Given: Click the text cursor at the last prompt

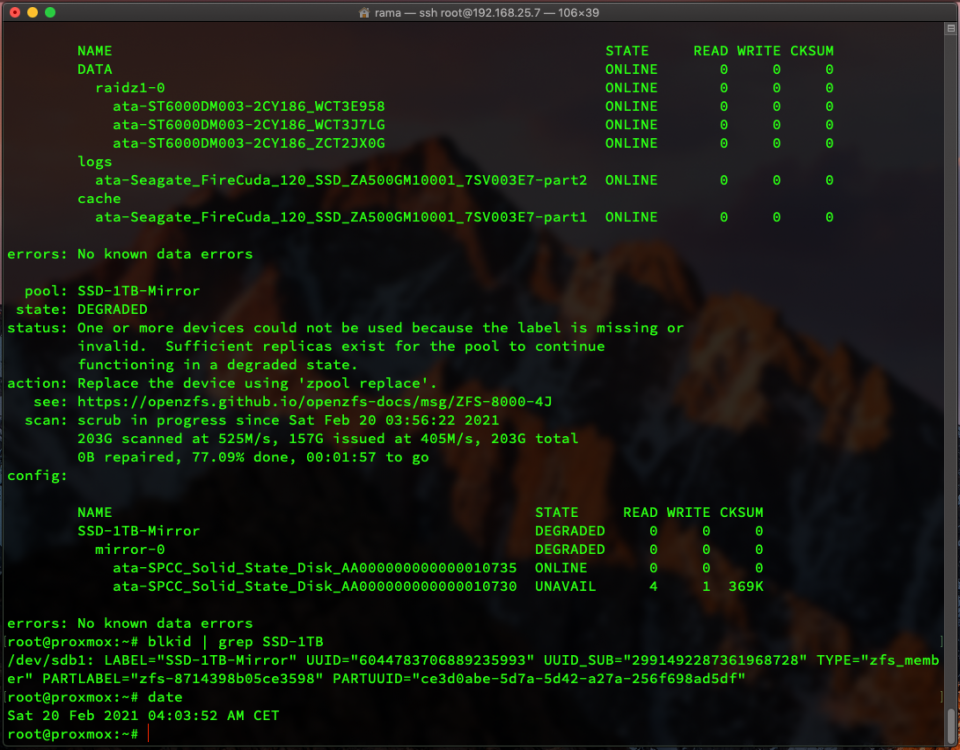Looking at the screenshot, I should [x=148, y=733].
